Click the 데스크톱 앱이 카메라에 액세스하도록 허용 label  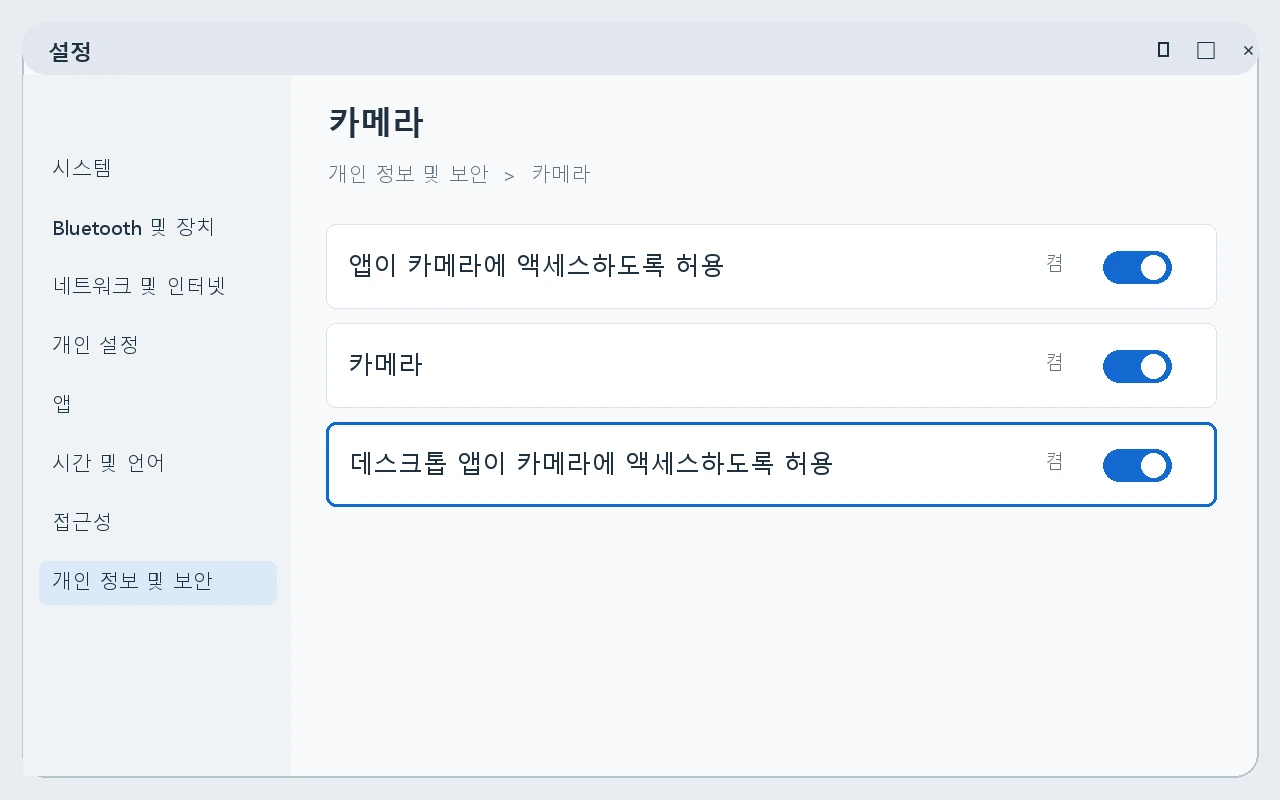(x=591, y=464)
